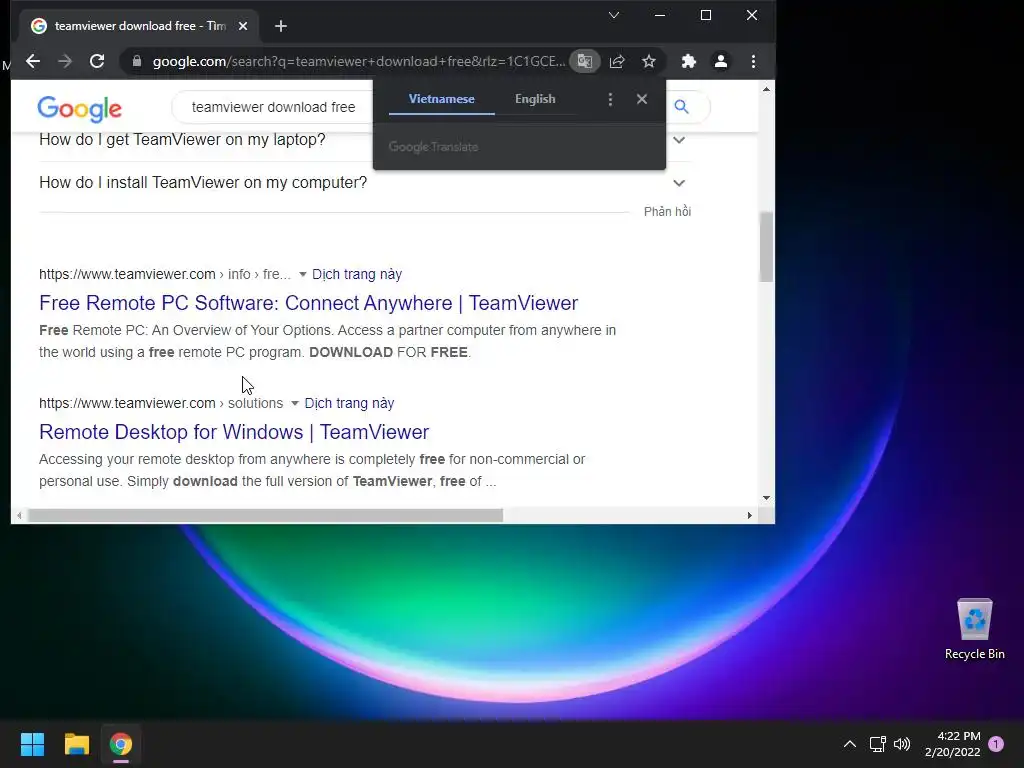
Task: Click the google.com URL in address bar
Action: [x=359, y=61]
